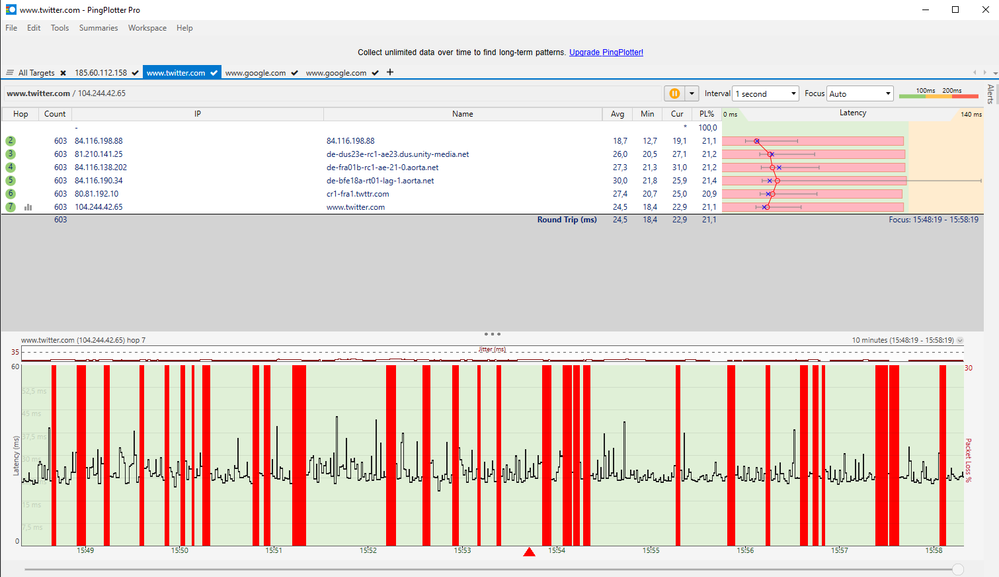Screen dimensions: 999x577
Task: Open the Interval combo box showing 1 second
Action: pos(765,94)
